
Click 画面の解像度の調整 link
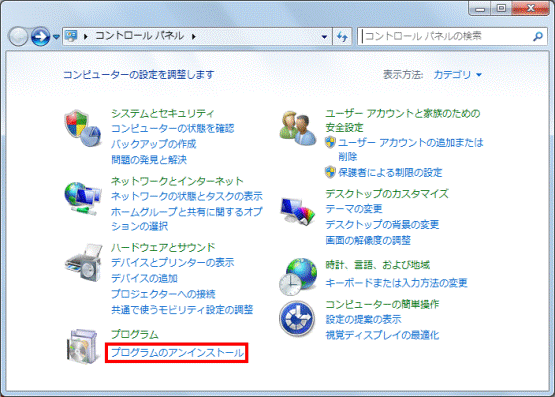tap(368, 240)
